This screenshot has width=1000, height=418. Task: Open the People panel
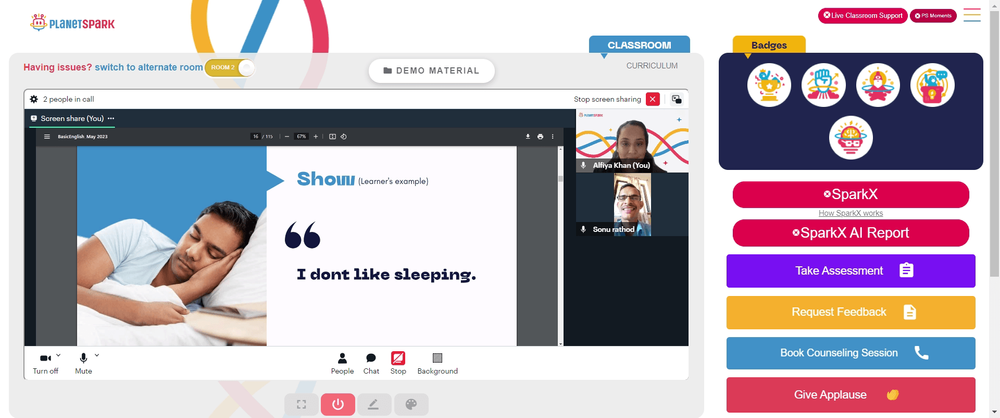pos(342,363)
